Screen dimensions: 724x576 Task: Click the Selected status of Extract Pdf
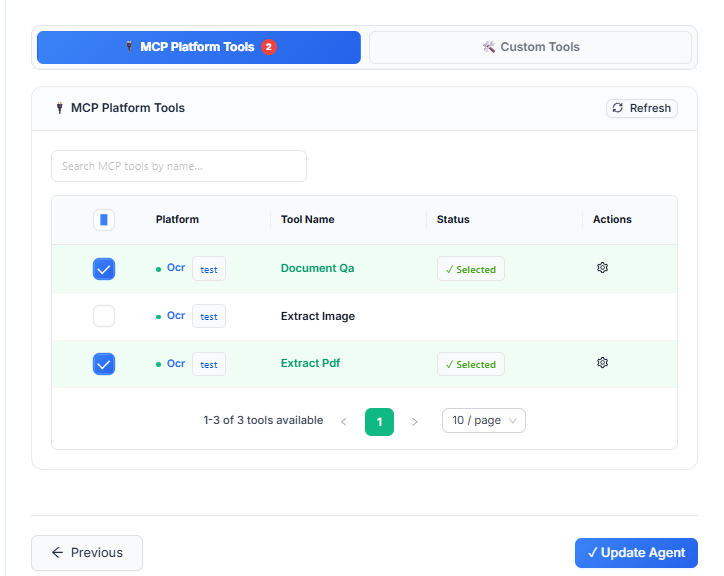(x=471, y=364)
